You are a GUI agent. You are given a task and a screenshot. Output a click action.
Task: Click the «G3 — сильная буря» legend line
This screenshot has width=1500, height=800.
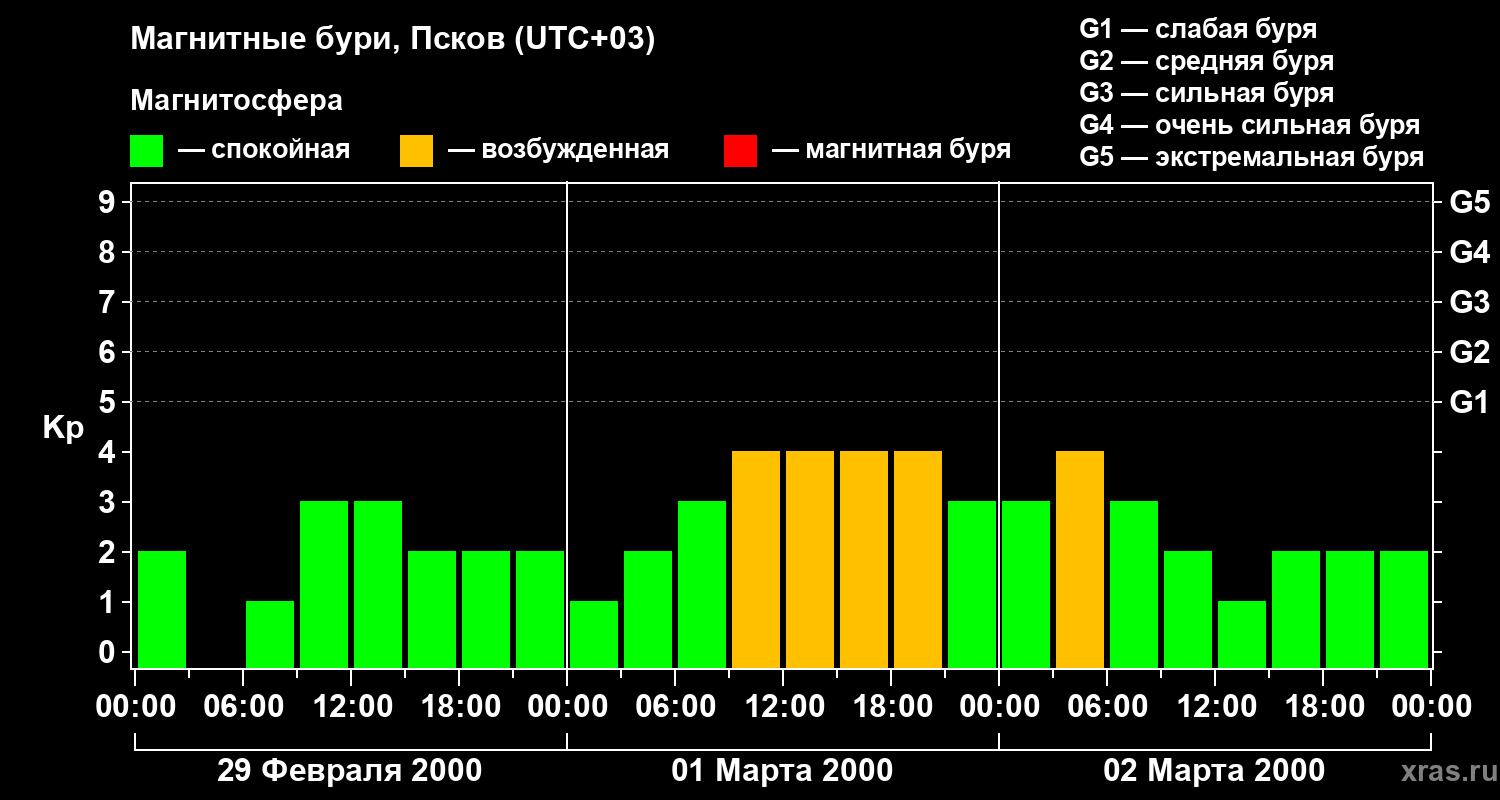pyautogui.click(x=1206, y=93)
